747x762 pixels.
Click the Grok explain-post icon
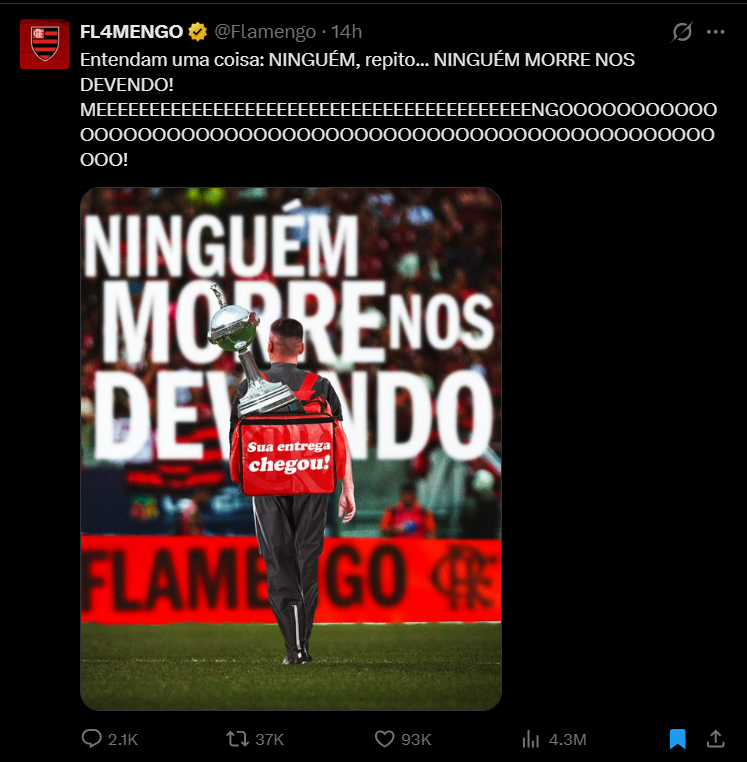click(x=682, y=32)
